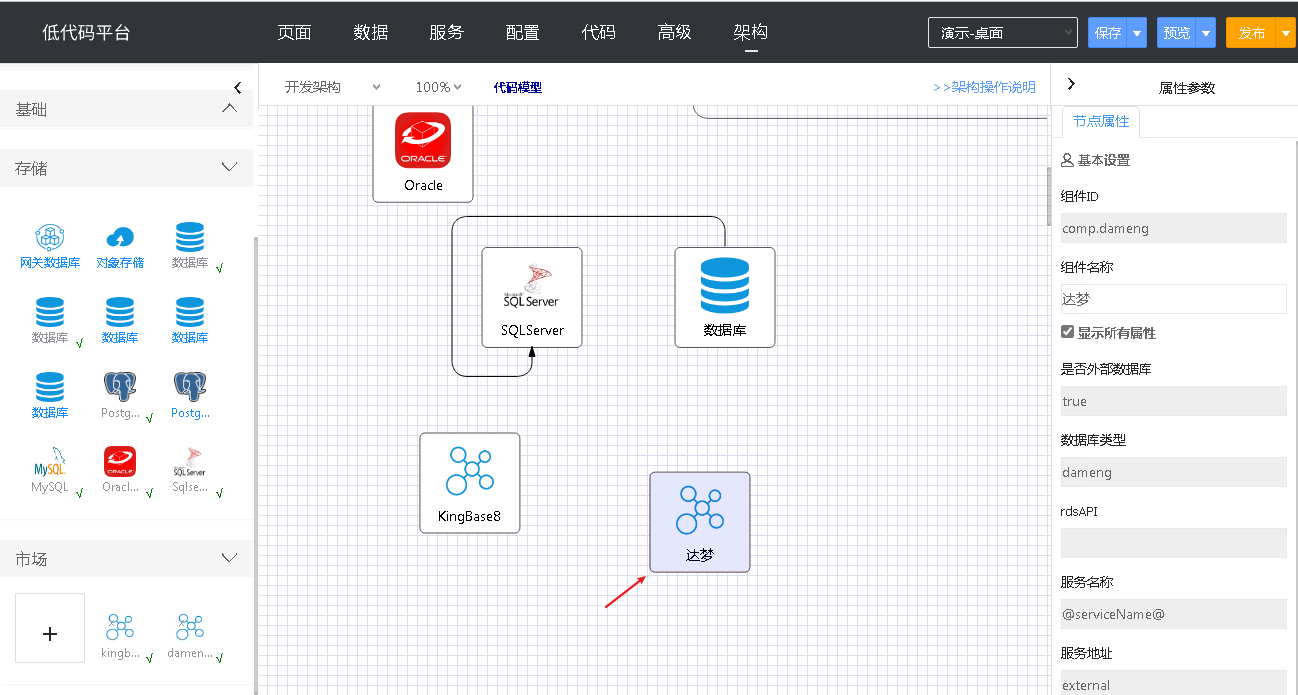
Task: Pick the MySQL component in storage palette
Action: tap(50, 469)
